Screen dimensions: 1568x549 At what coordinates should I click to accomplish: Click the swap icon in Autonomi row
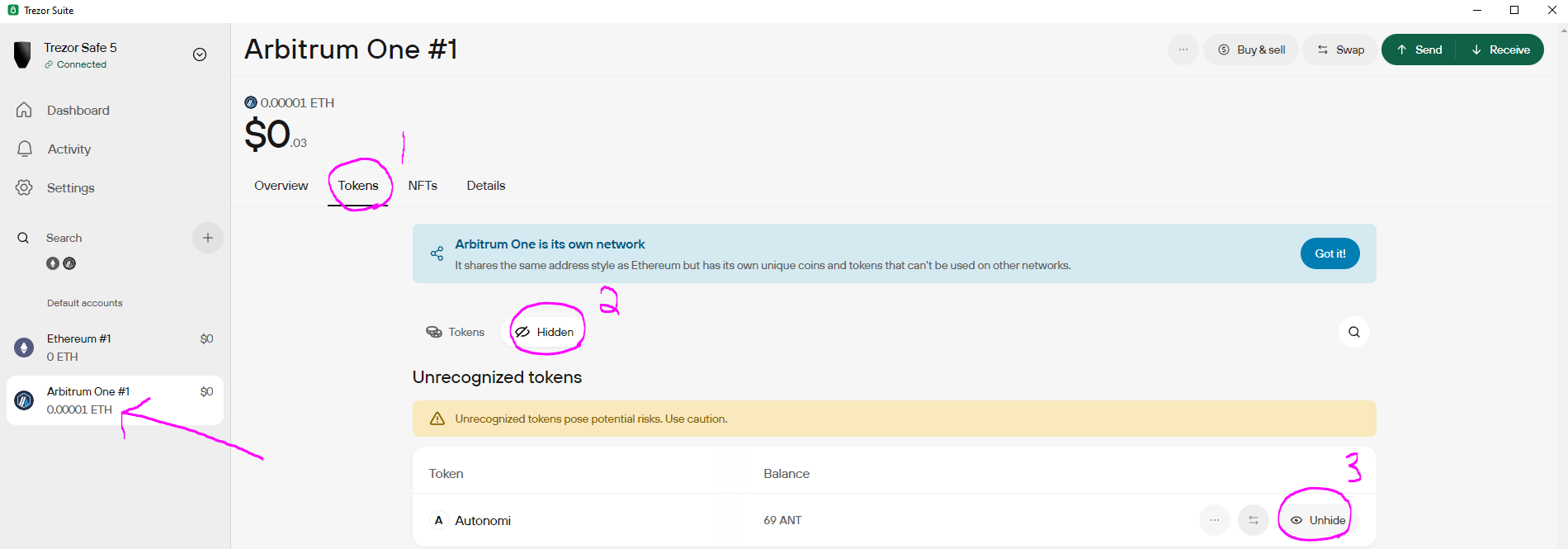coord(1253,520)
